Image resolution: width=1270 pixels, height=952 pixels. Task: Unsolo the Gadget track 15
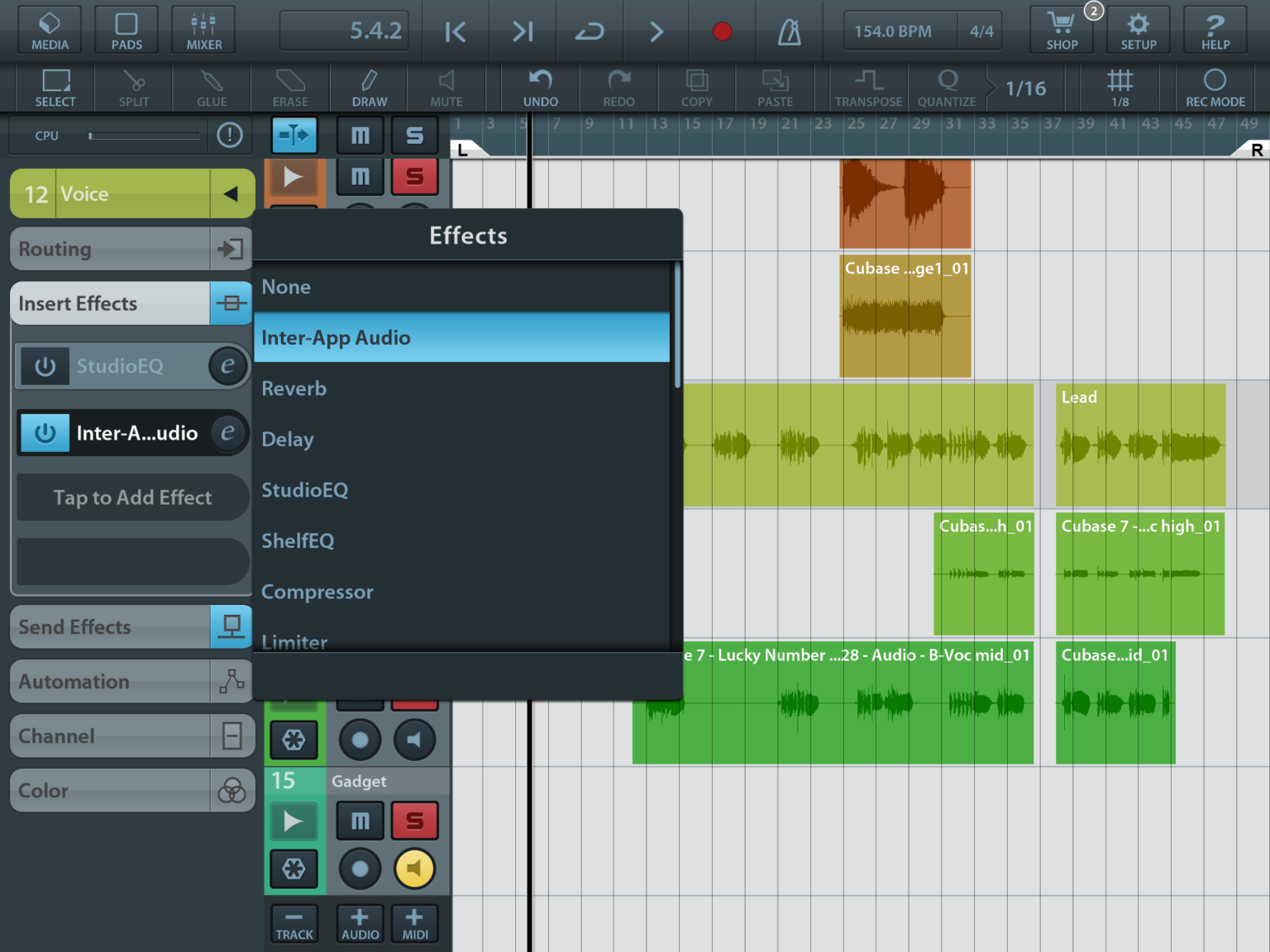click(414, 821)
